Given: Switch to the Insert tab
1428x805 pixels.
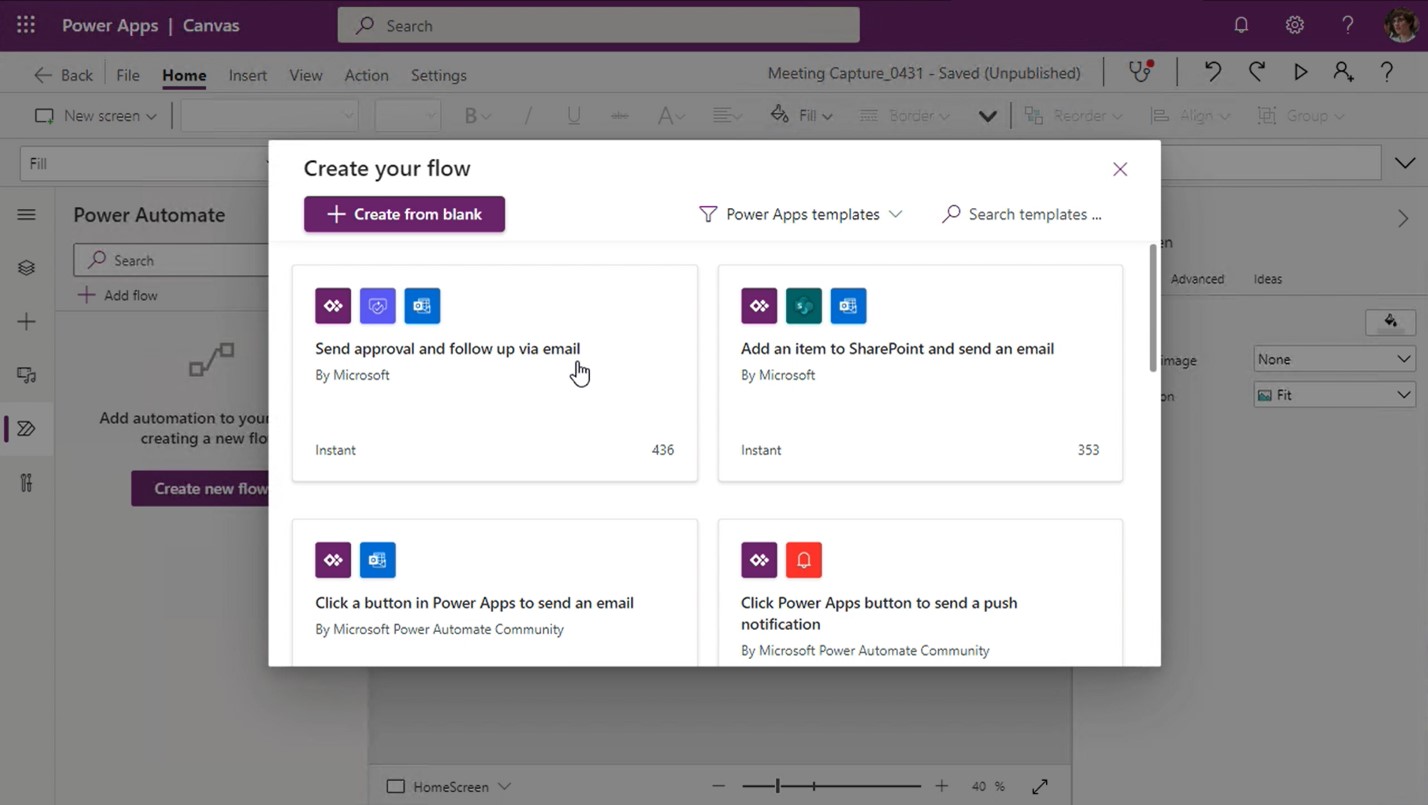Looking at the screenshot, I should pos(248,75).
